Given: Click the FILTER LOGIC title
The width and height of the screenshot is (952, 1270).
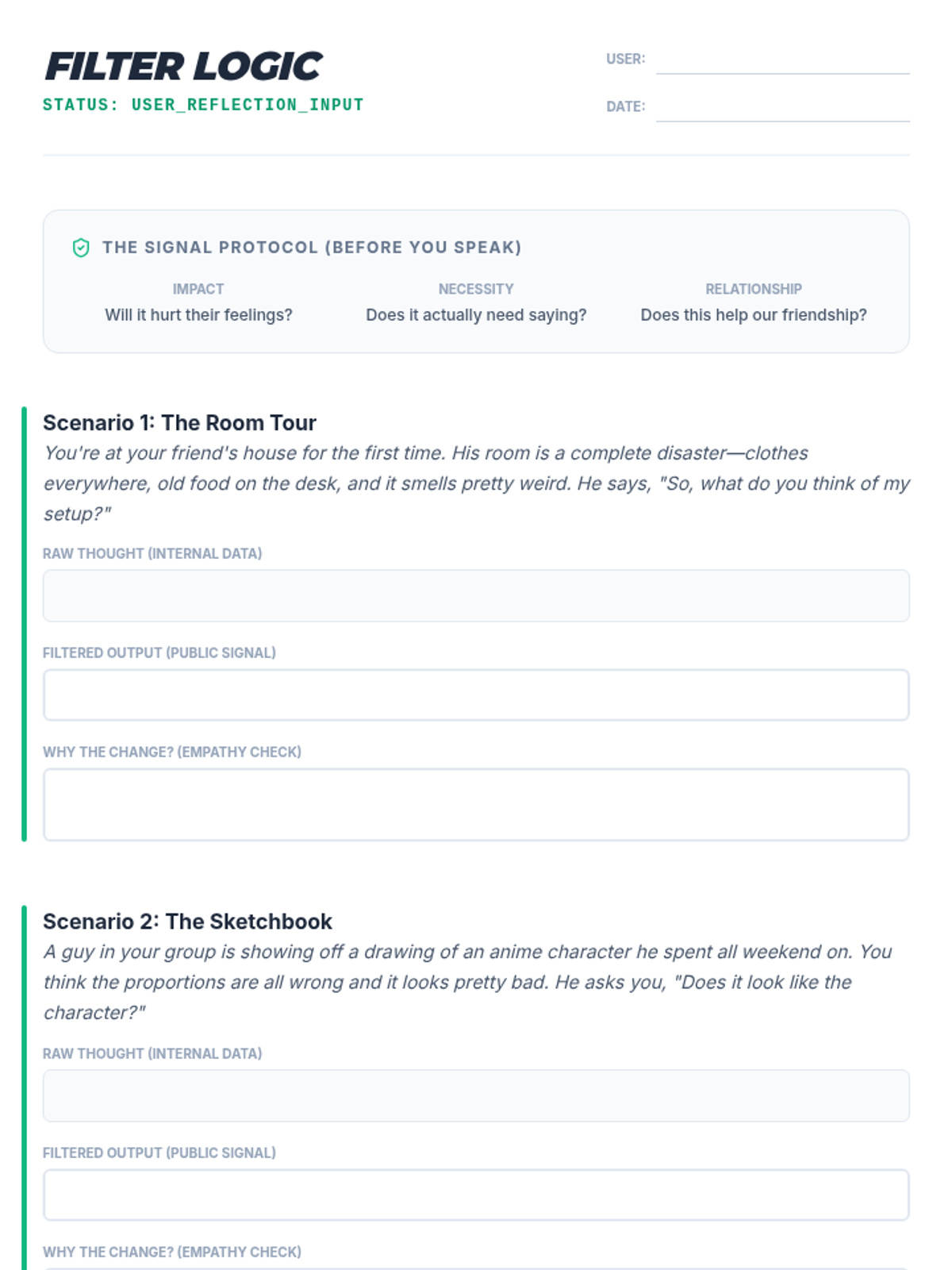Looking at the screenshot, I should (183, 67).
